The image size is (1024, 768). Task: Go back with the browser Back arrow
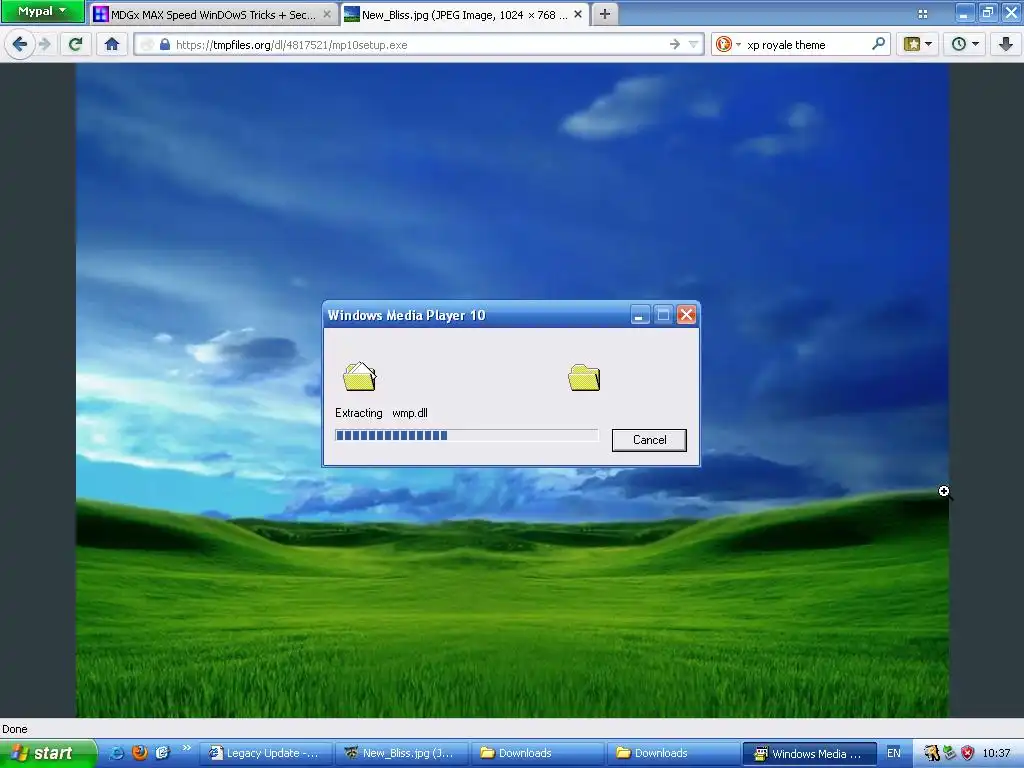tap(20, 44)
